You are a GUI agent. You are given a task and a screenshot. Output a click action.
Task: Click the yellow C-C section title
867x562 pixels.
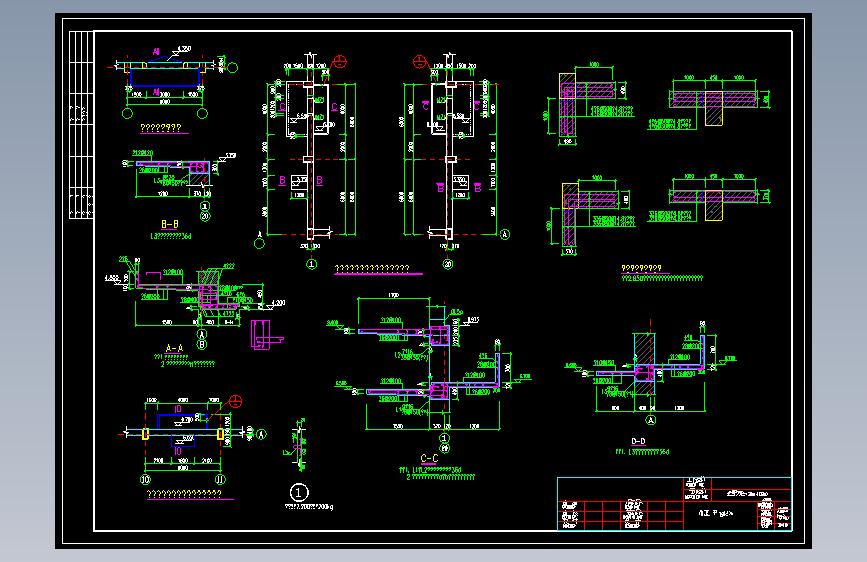pos(429,459)
